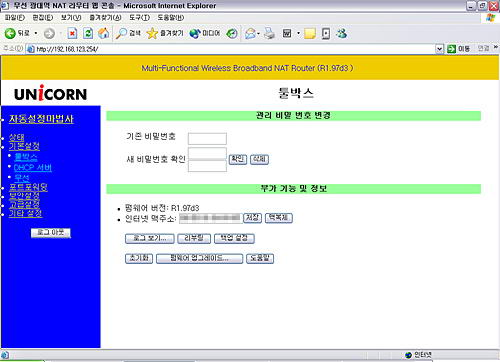
Task: Open Search (검색) magnifier button
Action: click(128, 33)
